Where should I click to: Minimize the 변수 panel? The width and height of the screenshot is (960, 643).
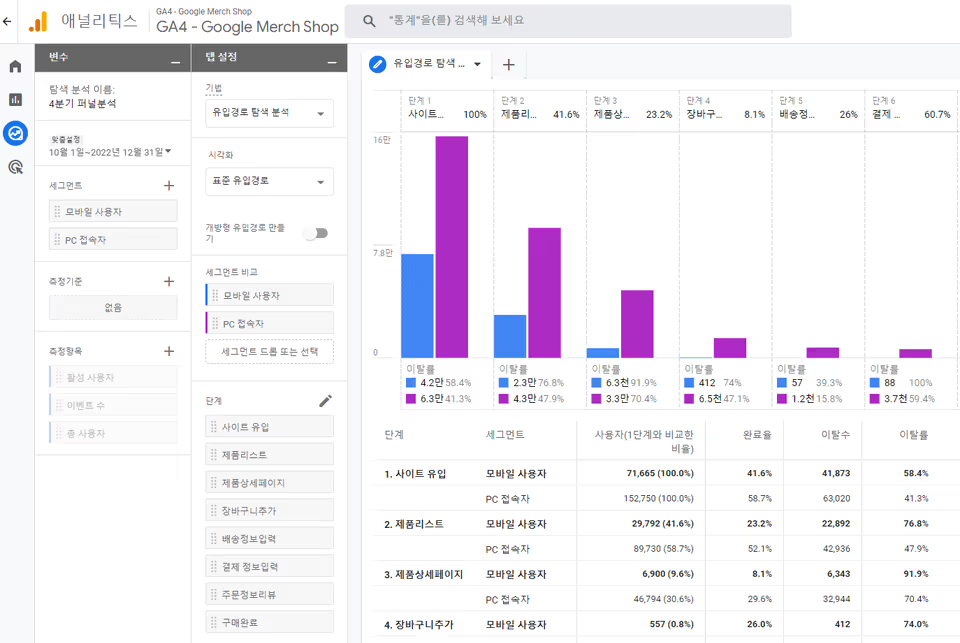tap(175, 63)
